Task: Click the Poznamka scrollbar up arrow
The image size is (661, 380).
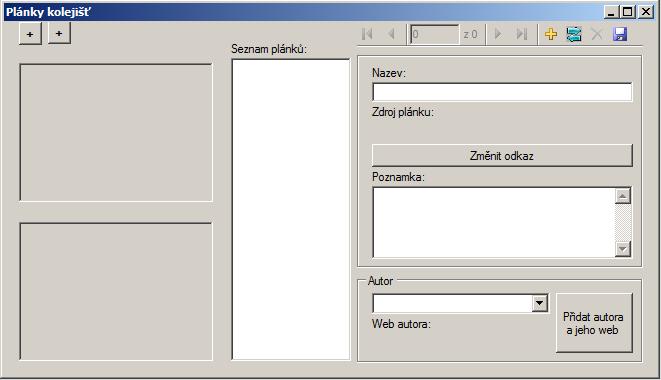Action: click(623, 196)
